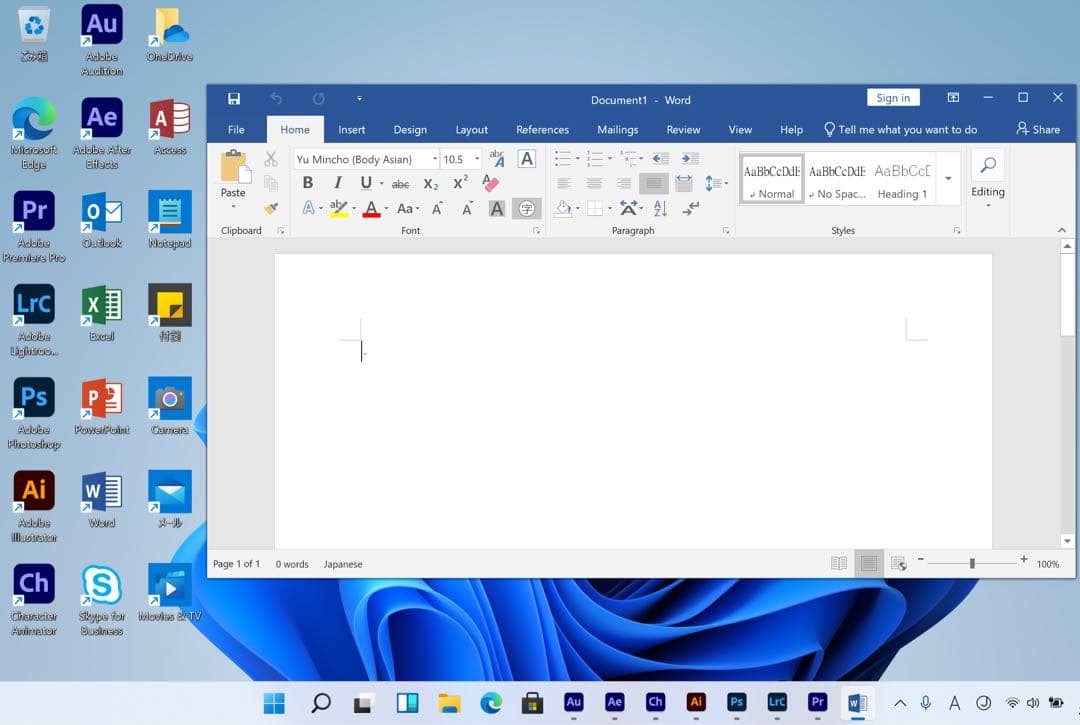Click the Save icon in title bar
1080x725 pixels.
coord(234,98)
